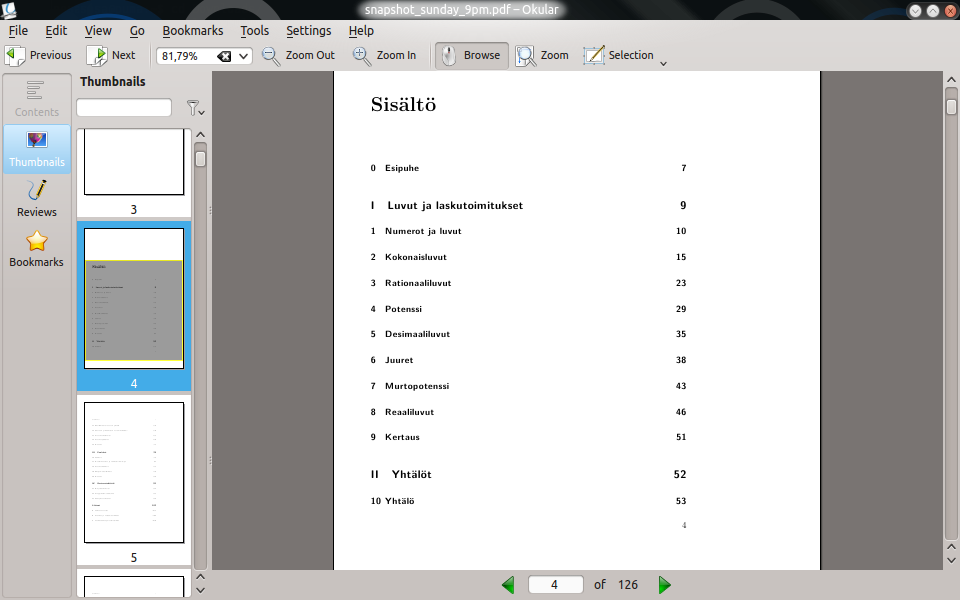960x600 pixels.
Task: Open the Reviews sidebar panel
Action: coord(37,199)
